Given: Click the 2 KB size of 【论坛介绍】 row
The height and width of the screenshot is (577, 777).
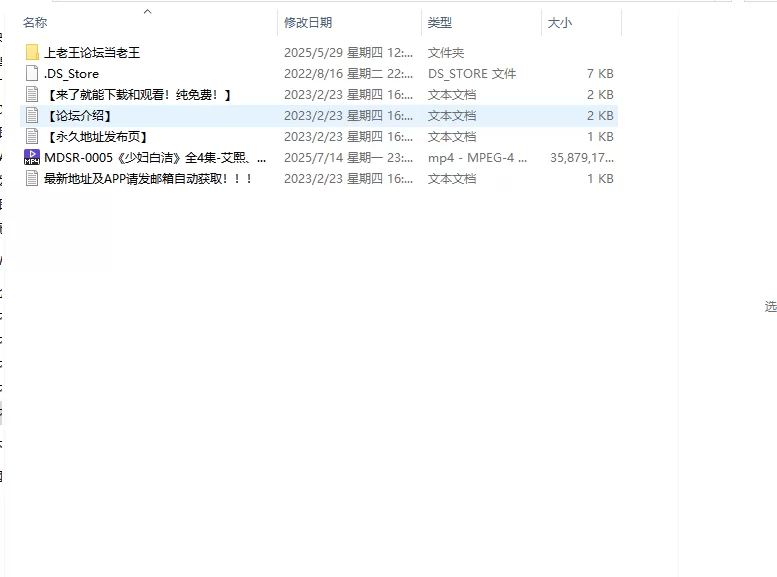Looking at the screenshot, I should click(600, 115).
